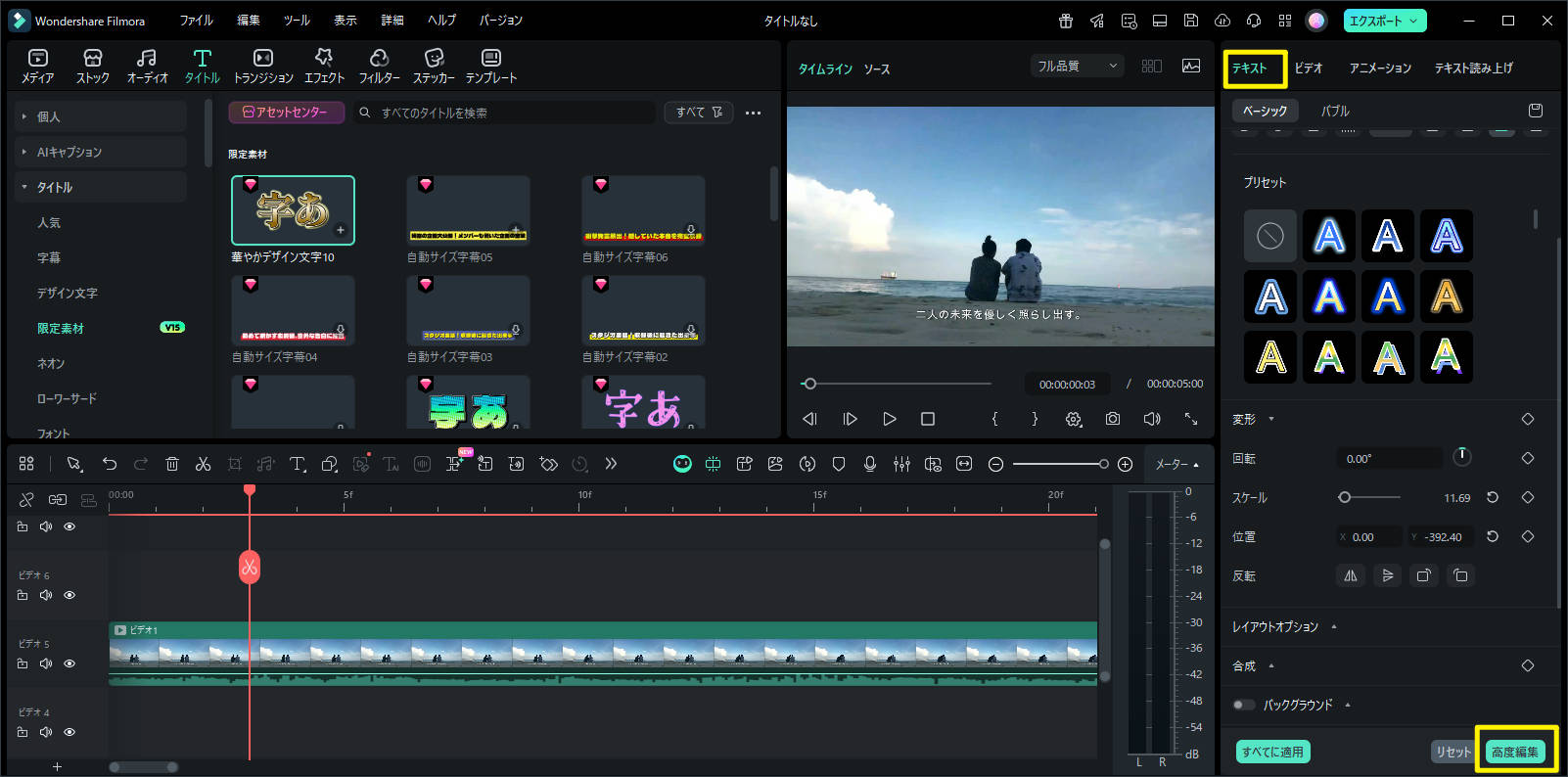1568x777 pixels.
Task: Click the スケール slider
Action: pos(1370,497)
